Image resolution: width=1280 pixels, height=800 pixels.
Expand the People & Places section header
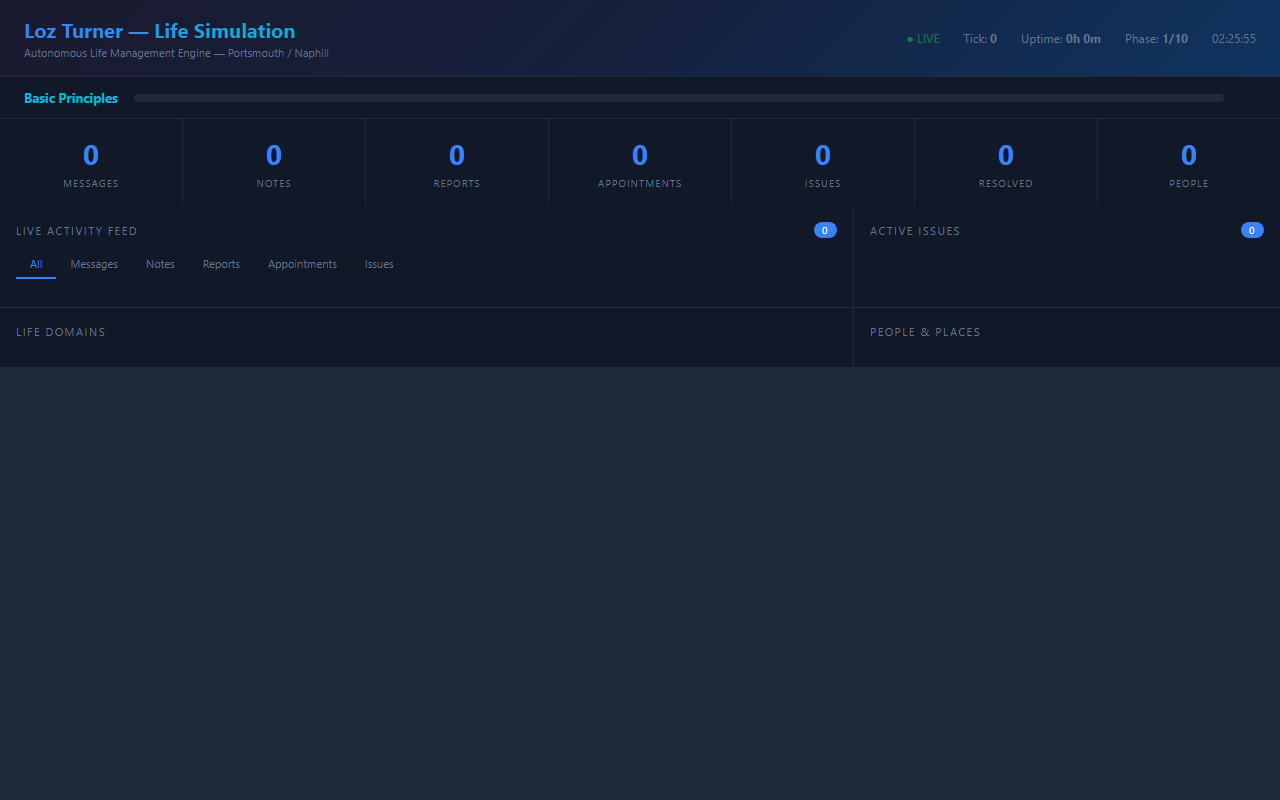(x=925, y=332)
